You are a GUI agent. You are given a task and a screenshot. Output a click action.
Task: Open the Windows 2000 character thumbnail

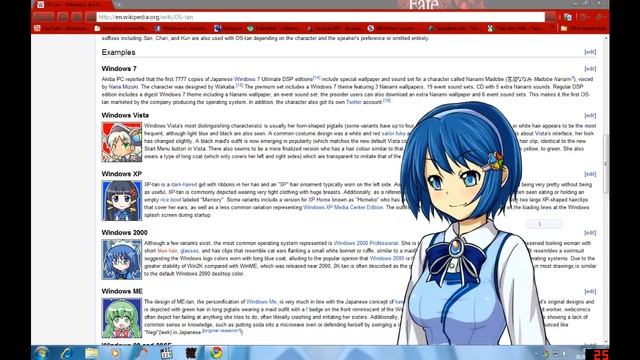122,260
